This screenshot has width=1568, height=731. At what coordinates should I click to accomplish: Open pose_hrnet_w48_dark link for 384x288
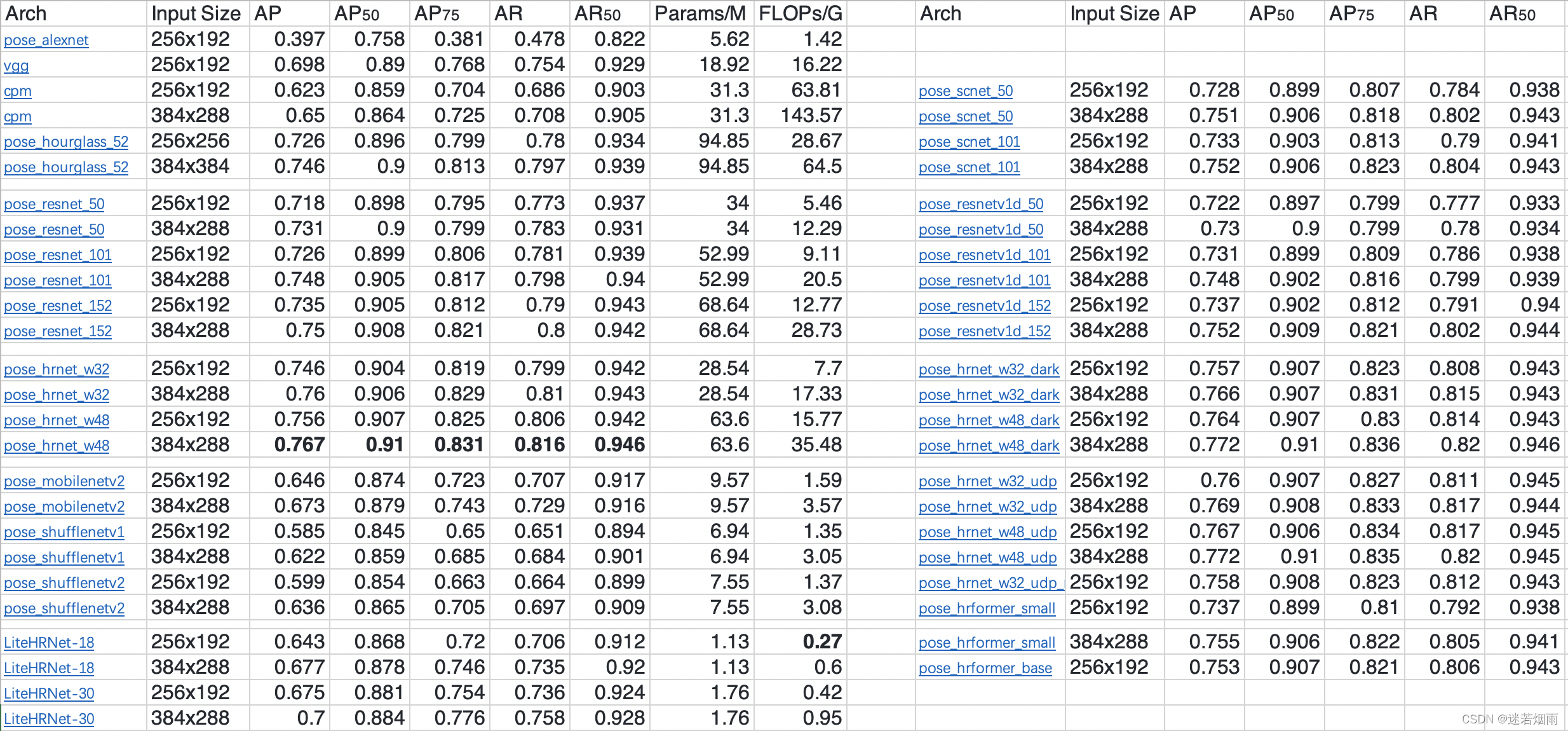click(x=989, y=446)
